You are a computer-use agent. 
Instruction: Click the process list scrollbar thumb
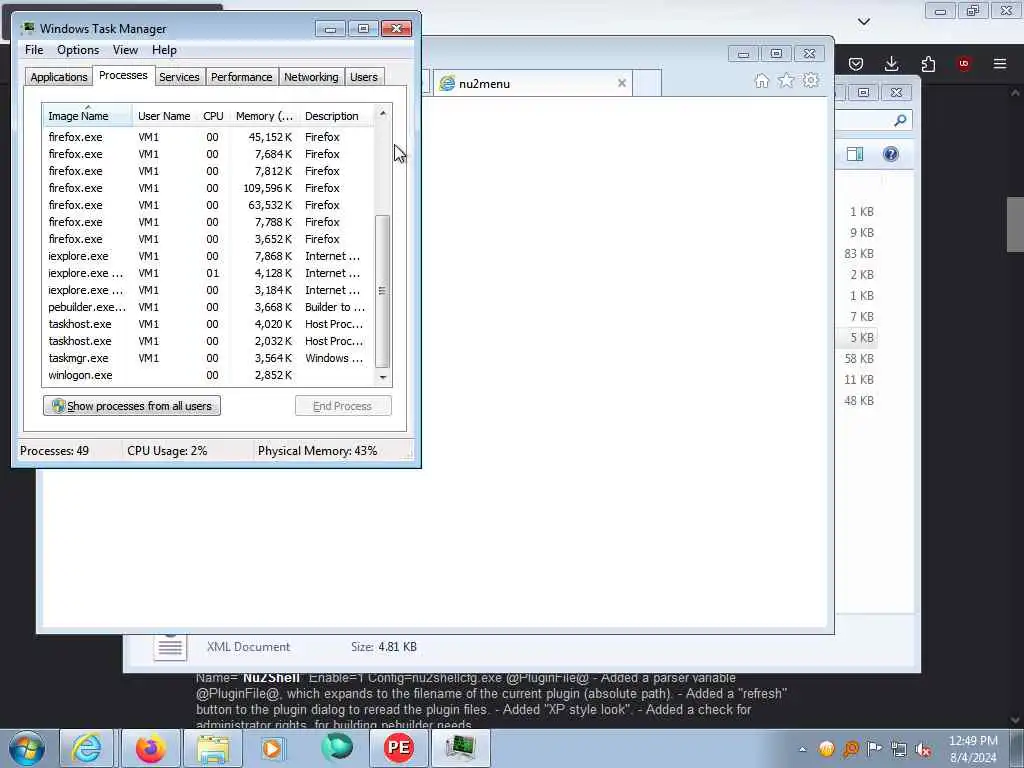383,291
